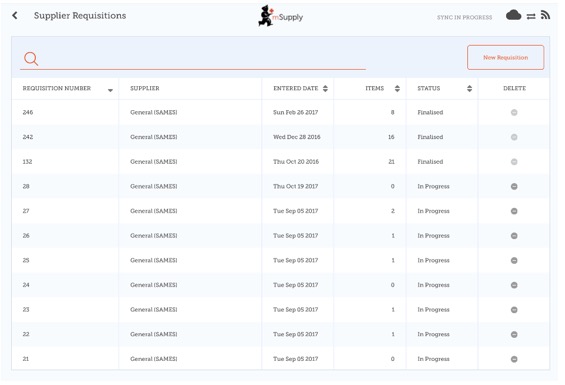Click date Thu Oct 19 2017
Viewport: 565px width, 385px height.
(295, 186)
